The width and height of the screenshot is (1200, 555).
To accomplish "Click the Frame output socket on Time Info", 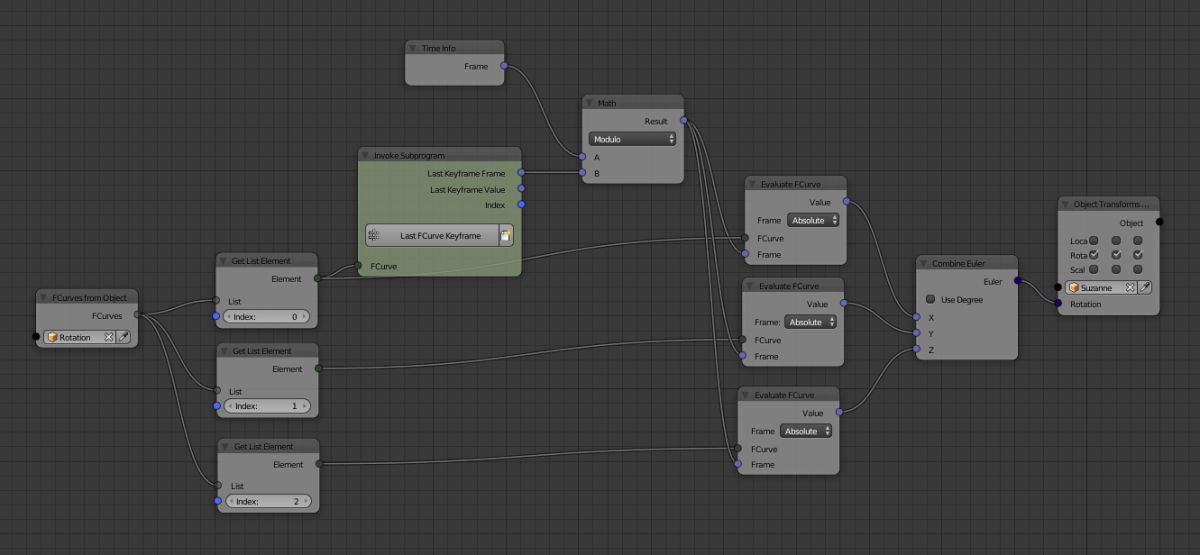I will pyautogui.click(x=503, y=66).
